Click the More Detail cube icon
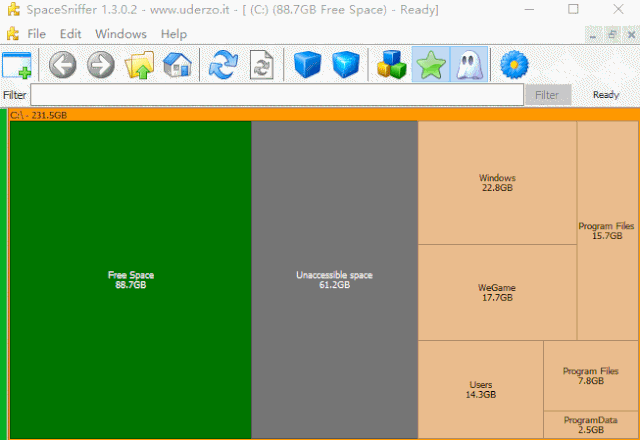The height and width of the screenshot is (440, 640). pyautogui.click(x=346, y=66)
